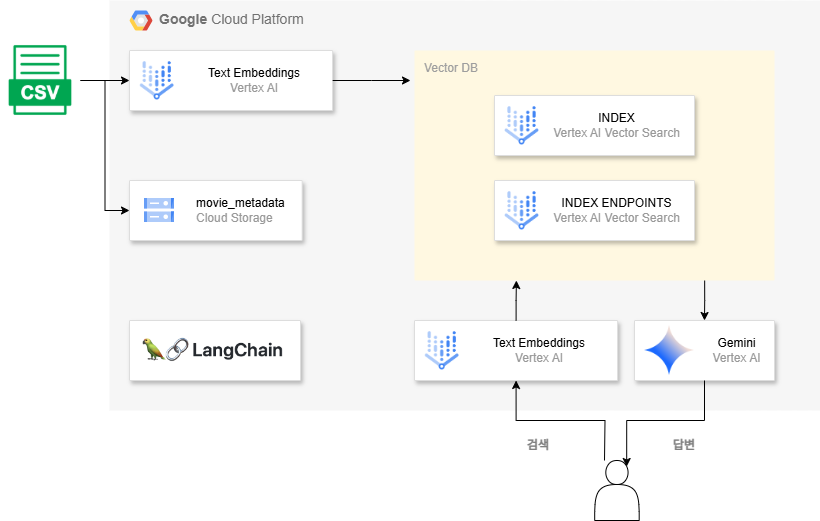The height and width of the screenshot is (521, 820).
Task: Click 'Vertex AI' under Gemini
Action: (736, 358)
